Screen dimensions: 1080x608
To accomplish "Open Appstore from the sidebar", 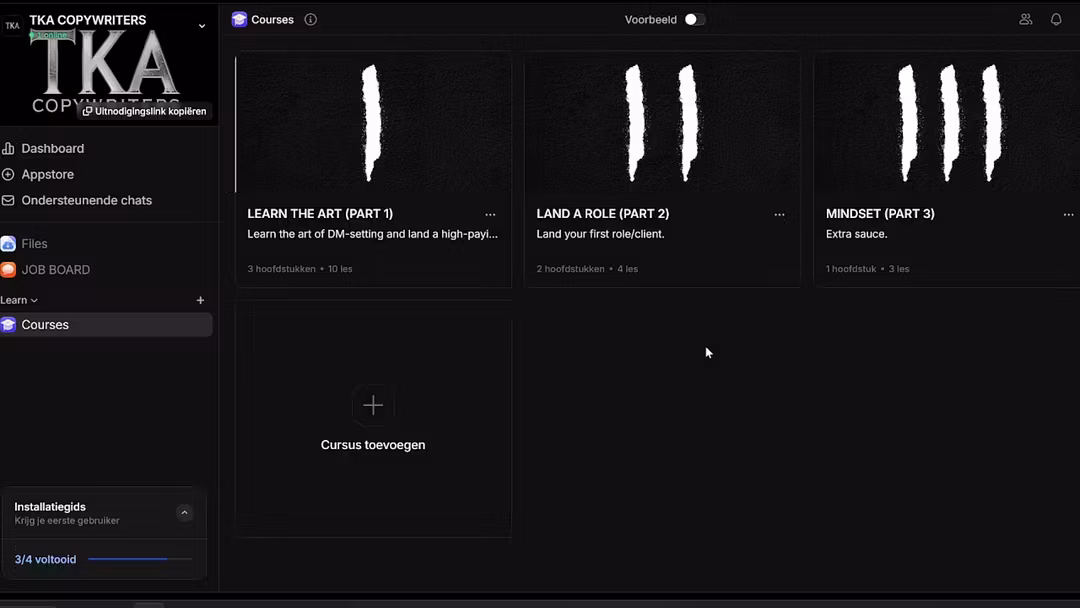I will 47,174.
